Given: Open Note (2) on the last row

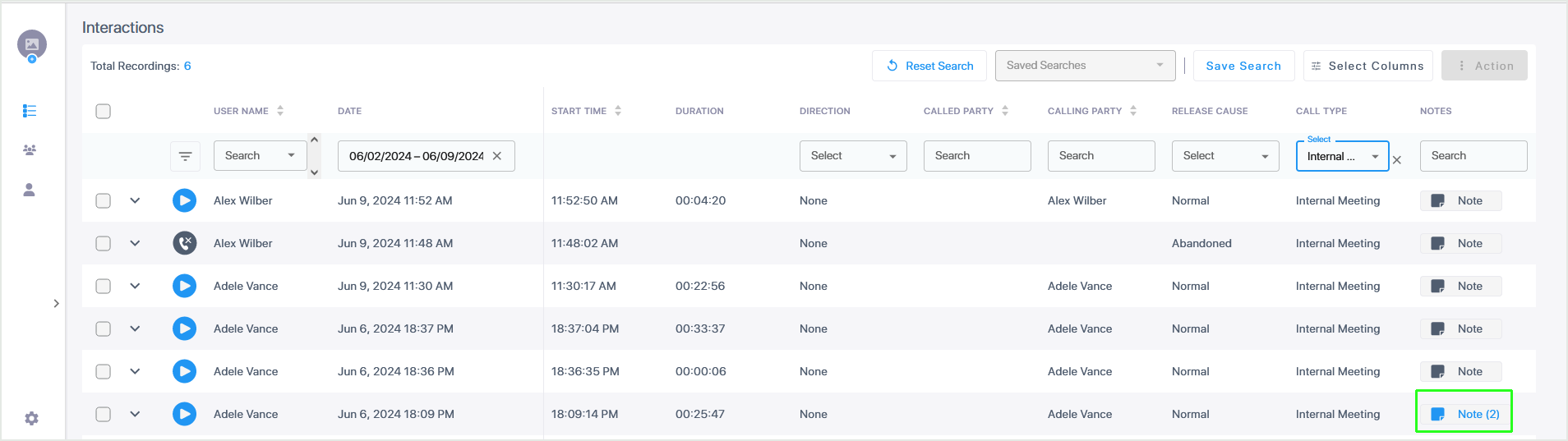Looking at the screenshot, I should 1464,414.
